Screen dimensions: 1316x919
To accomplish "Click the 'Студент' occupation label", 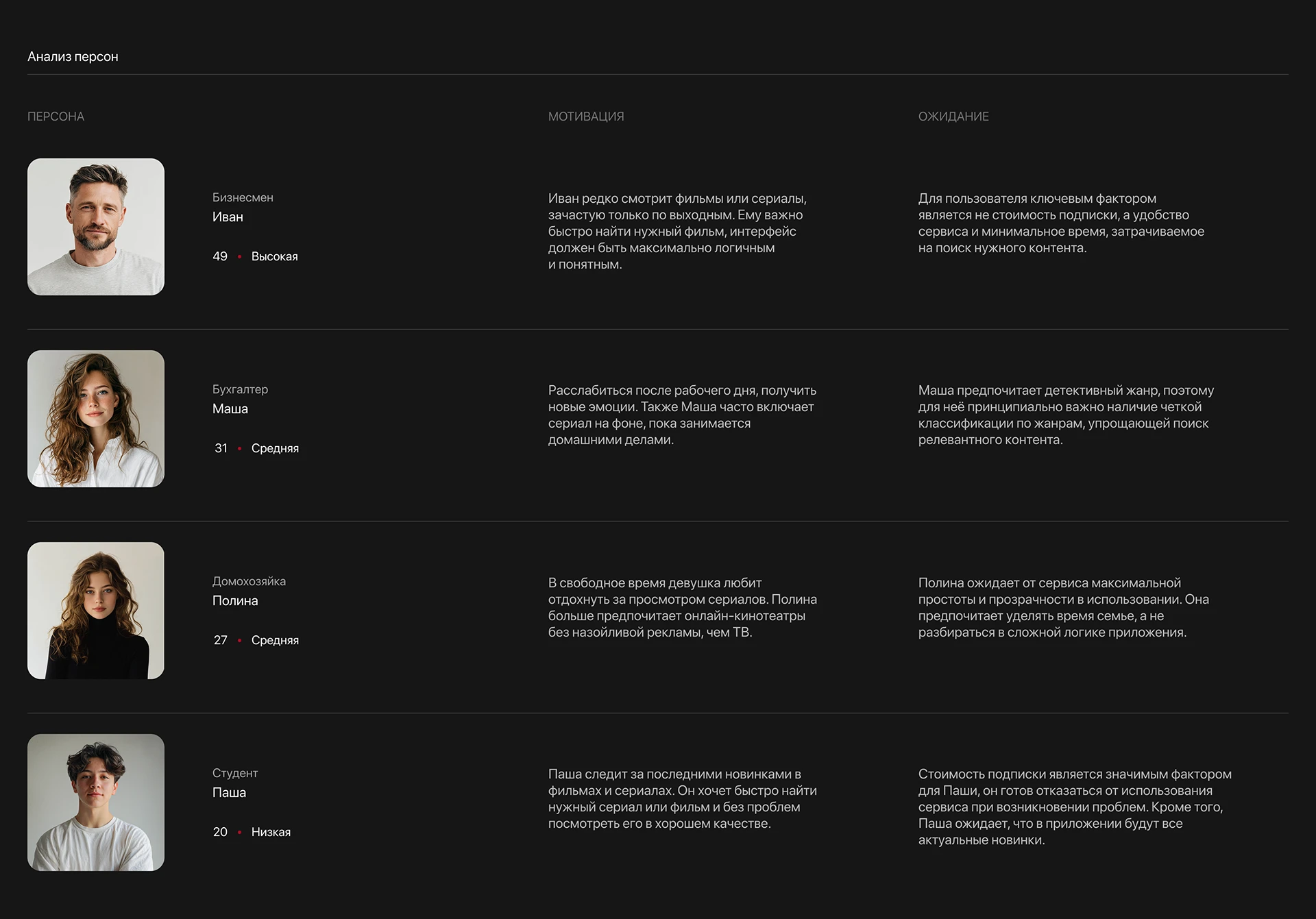I will tap(235, 773).
